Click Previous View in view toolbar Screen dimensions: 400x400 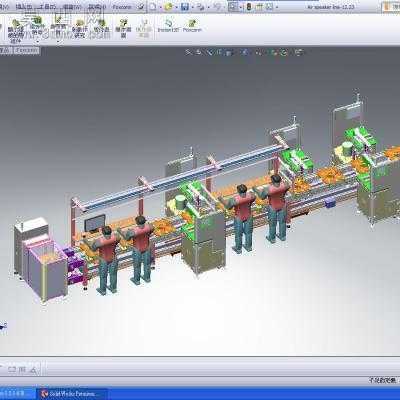click(210, 52)
